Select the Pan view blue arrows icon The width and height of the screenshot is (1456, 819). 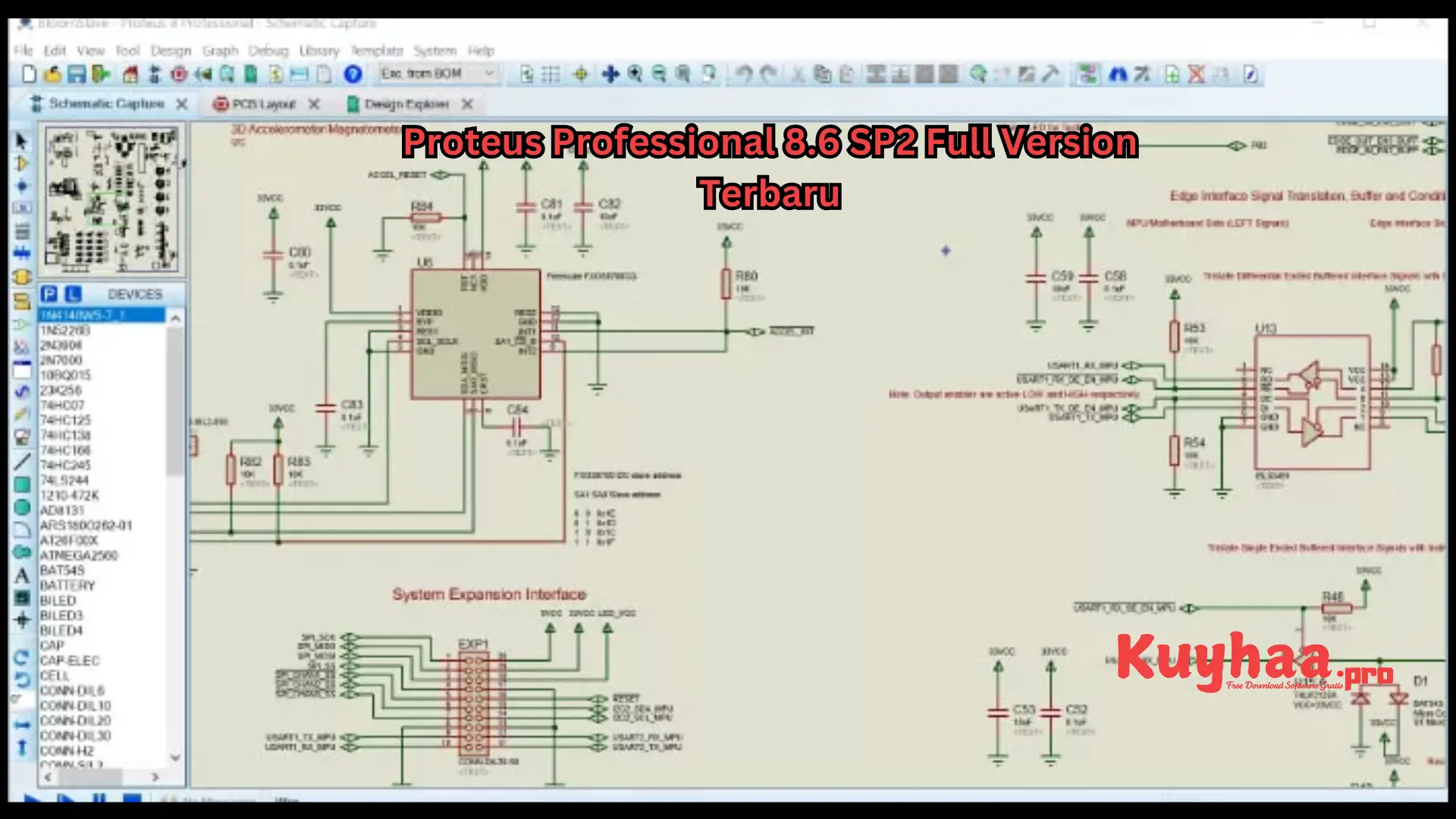click(x=610, y=74)
